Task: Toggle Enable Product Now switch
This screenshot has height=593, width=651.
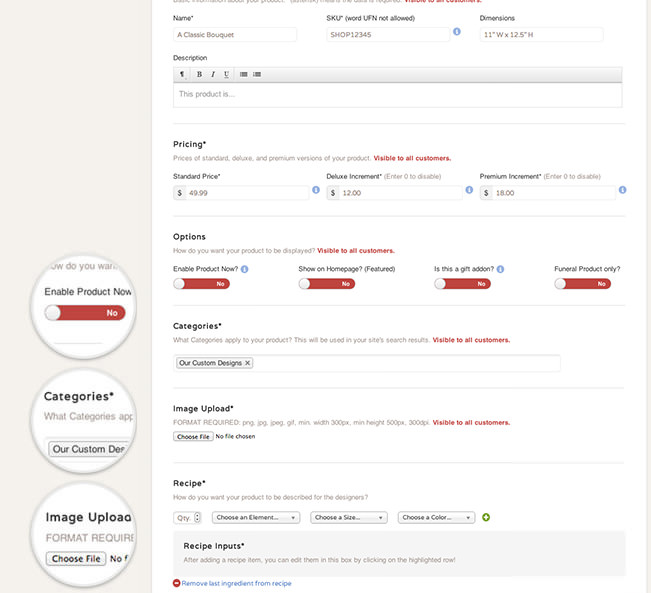Action: (202, 284)
